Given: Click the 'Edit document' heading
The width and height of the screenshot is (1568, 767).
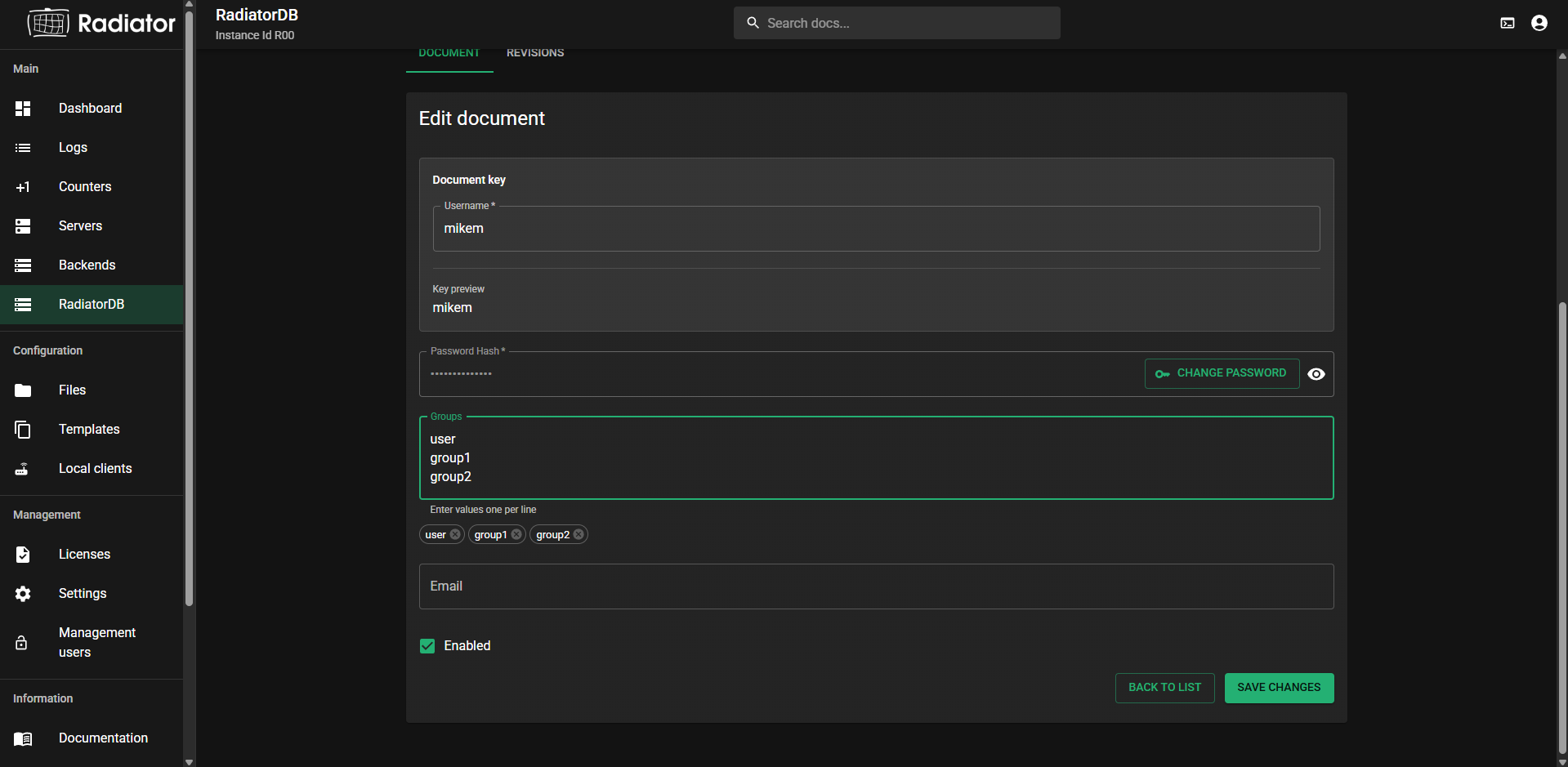Looking at the screenshot, I should (481, 118).
